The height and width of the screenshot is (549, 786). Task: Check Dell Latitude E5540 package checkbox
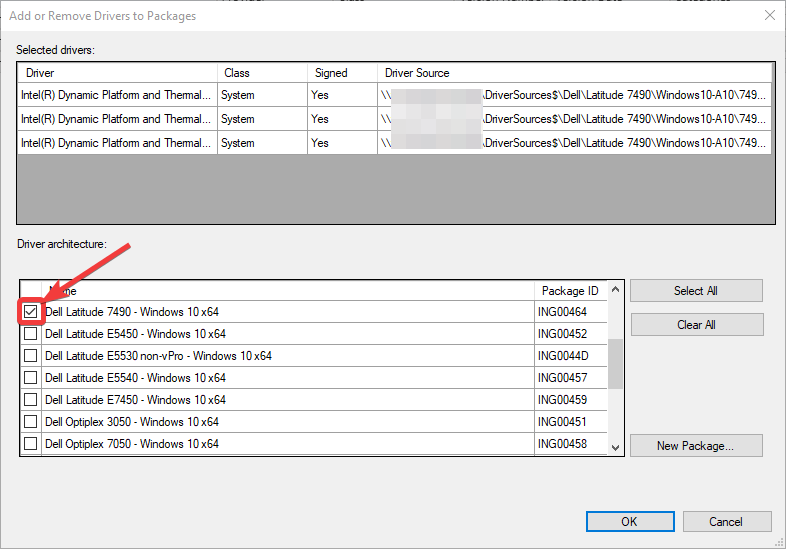31,378
